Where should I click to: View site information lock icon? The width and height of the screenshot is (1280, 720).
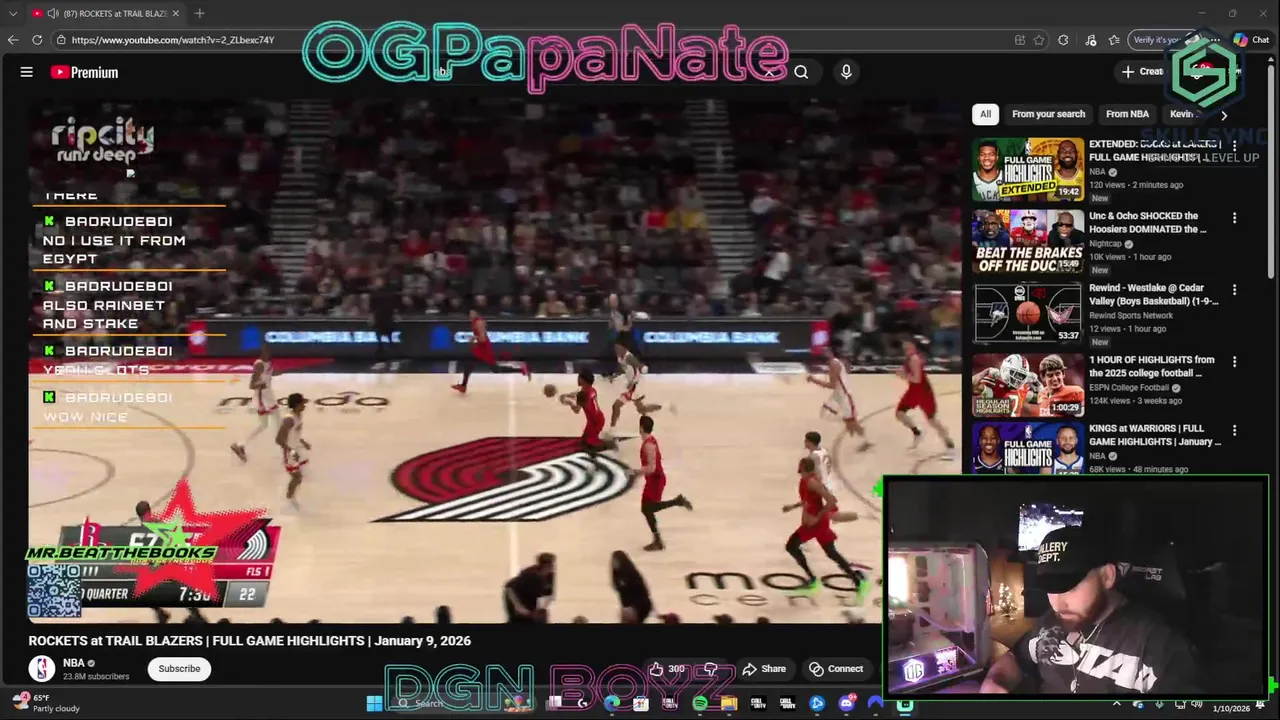click(61, 40)
